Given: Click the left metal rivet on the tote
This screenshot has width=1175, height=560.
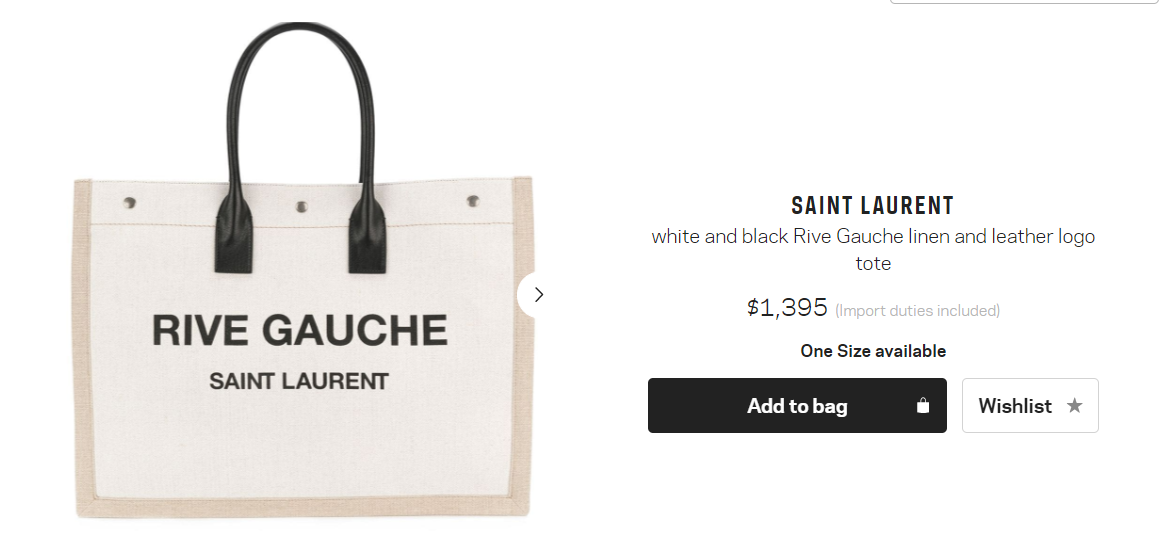Looking at the screenshot, I should [130, 203].
